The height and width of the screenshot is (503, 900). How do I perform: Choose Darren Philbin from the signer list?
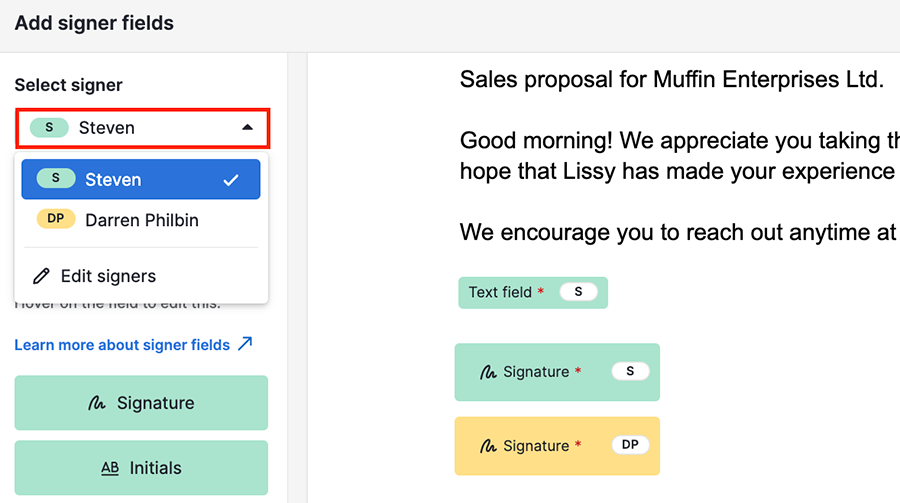(x=141, y=220)
